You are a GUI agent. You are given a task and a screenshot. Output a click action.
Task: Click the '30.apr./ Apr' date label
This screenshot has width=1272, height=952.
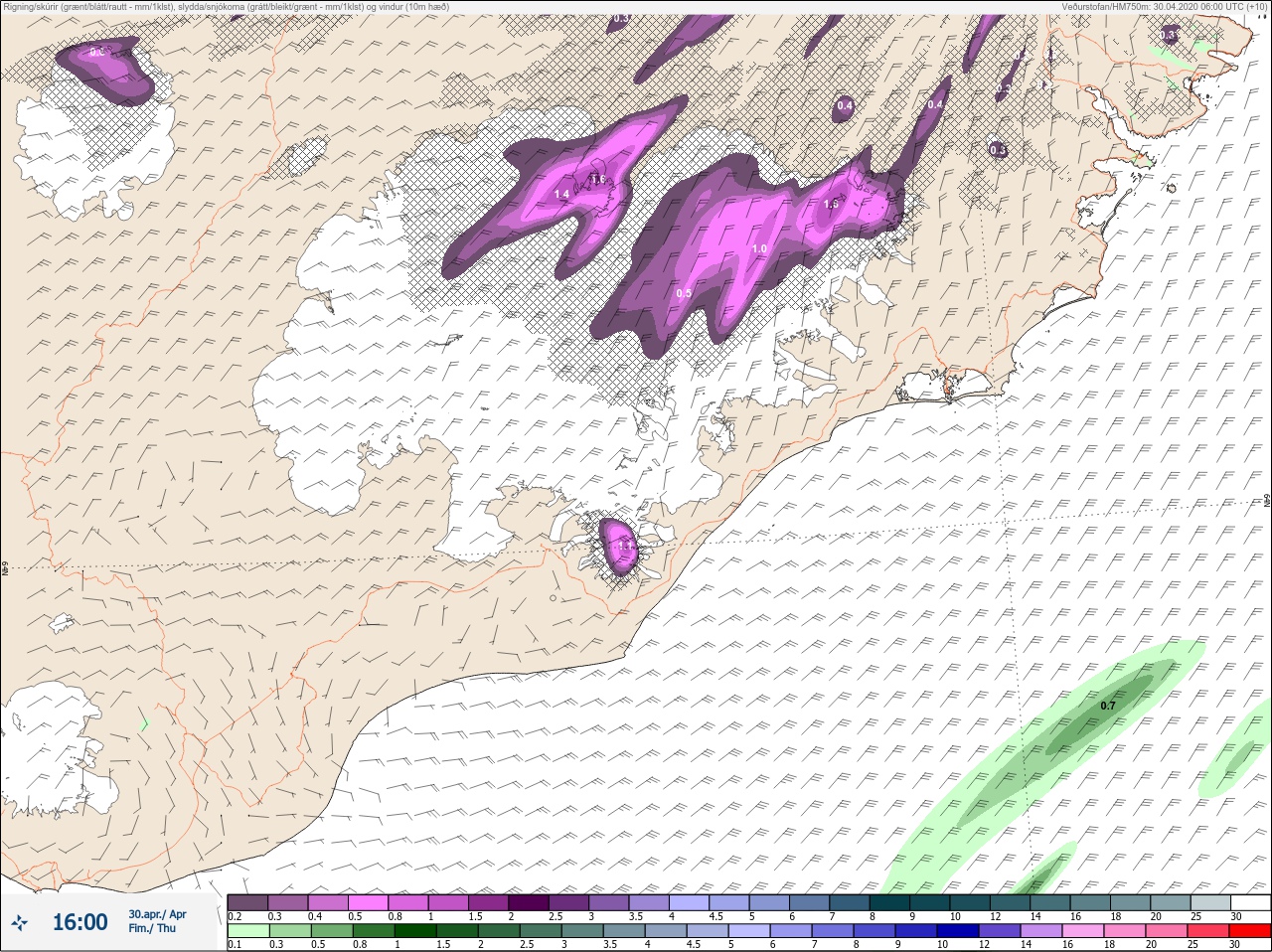(x=157, y=914)
